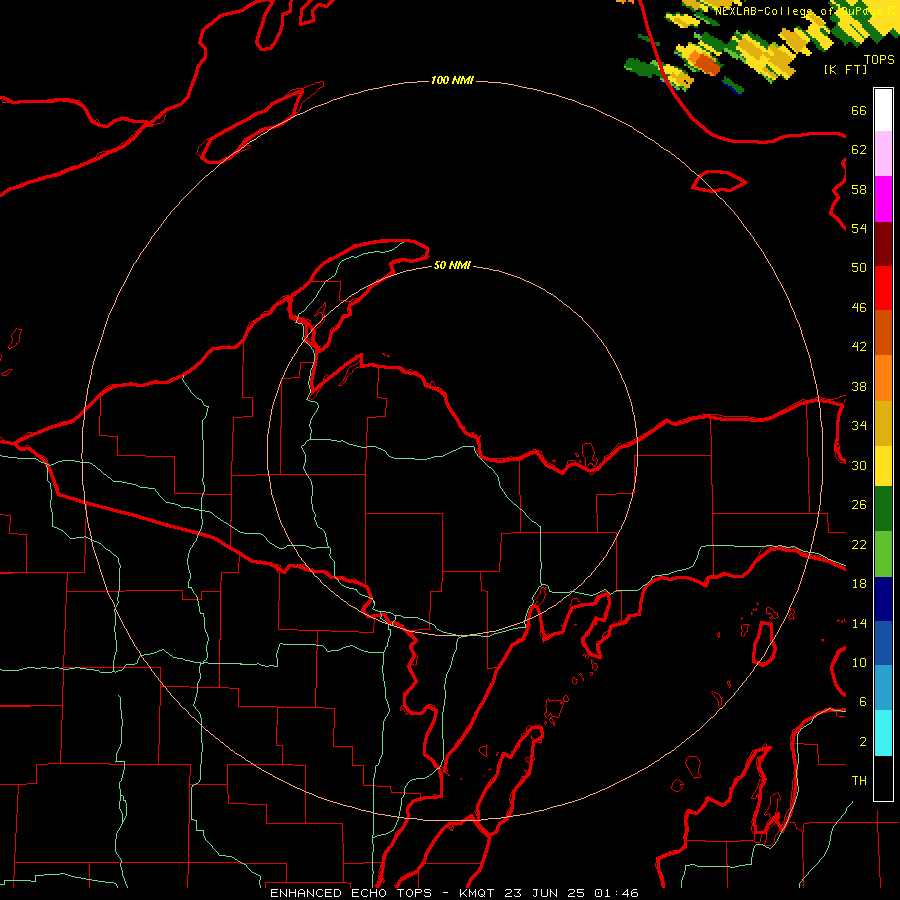
Task: Click the orange high-top echo cell
Action: pyautogui.click(x=704, y=62)
